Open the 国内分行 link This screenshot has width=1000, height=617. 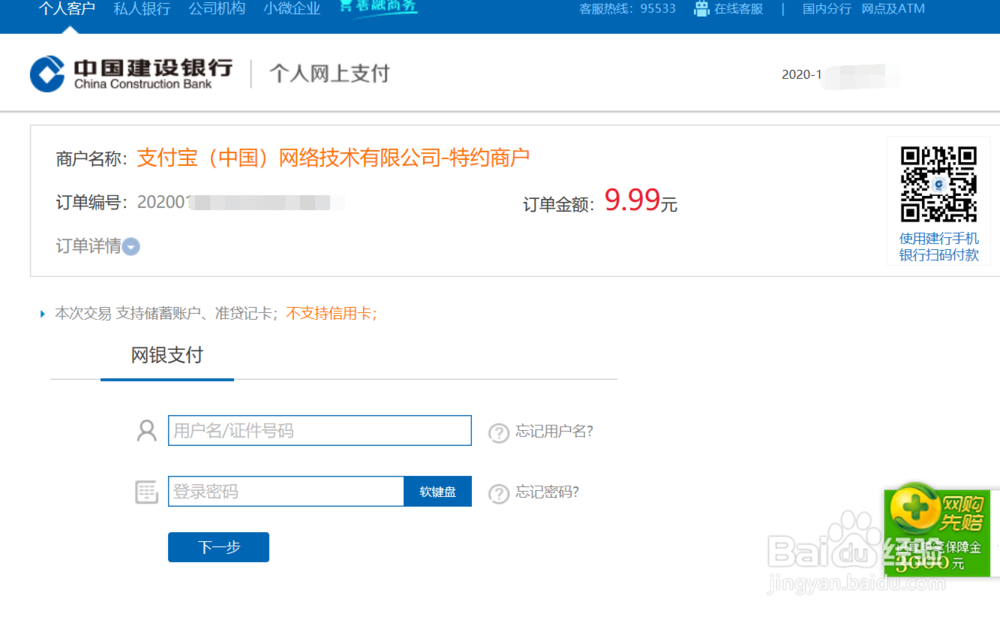[827, 9]
